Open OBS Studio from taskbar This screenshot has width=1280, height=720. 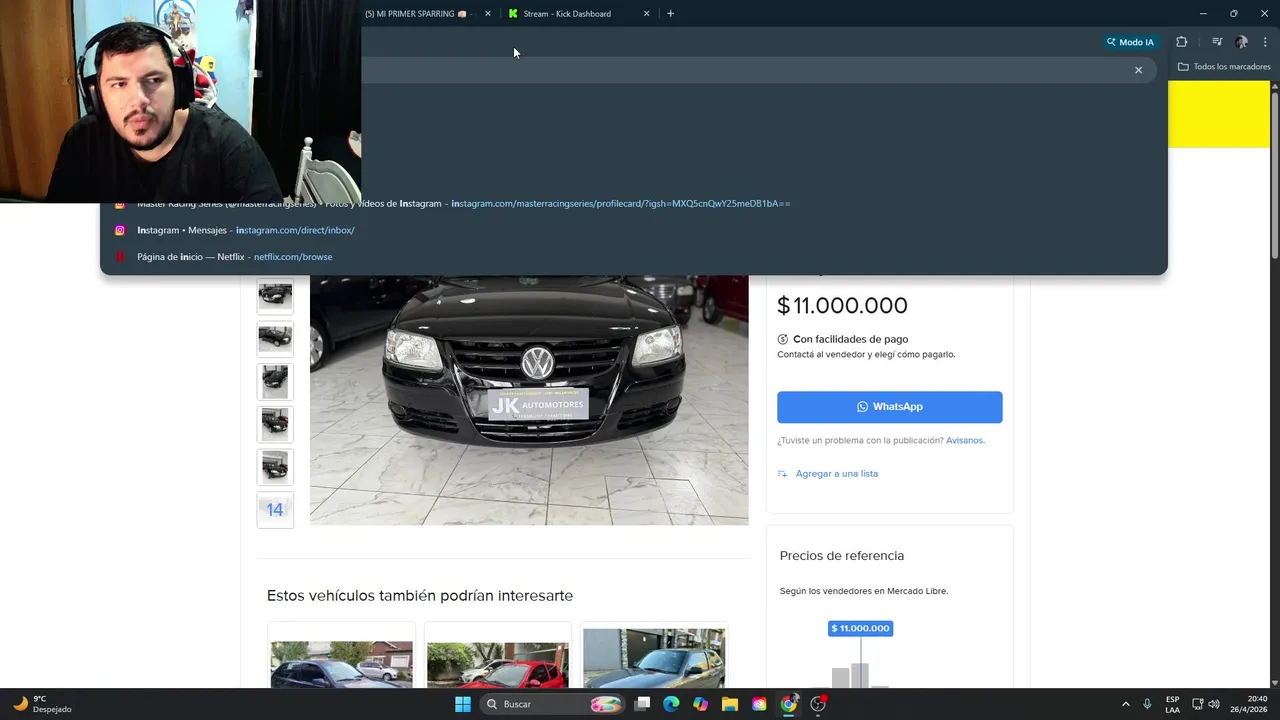[x=818, y=704]
